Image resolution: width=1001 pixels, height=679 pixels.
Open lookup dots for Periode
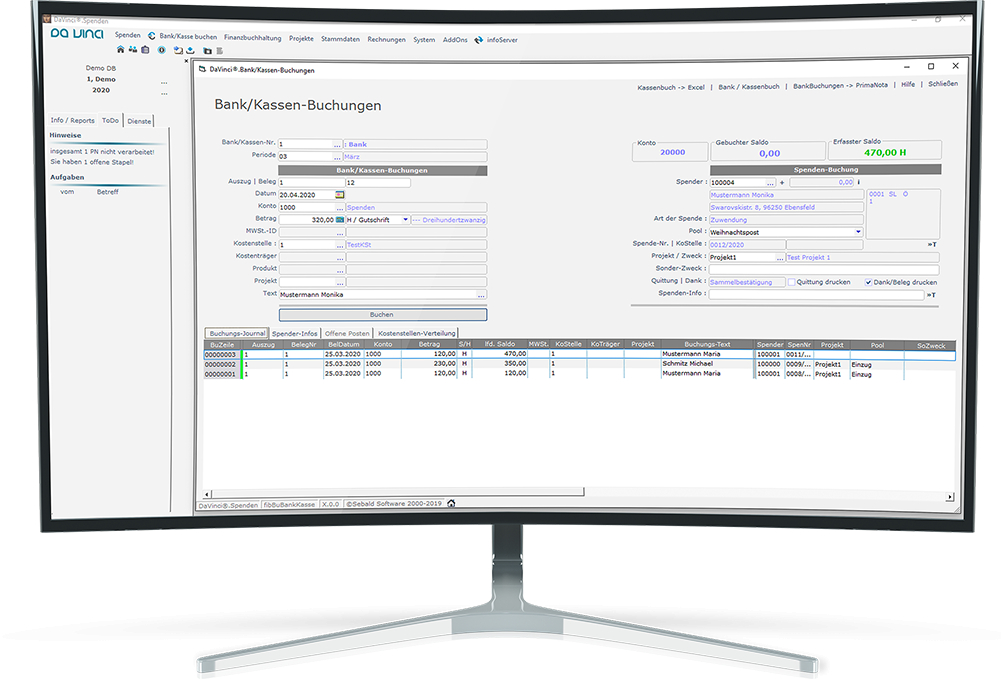(x=337, y=157)
